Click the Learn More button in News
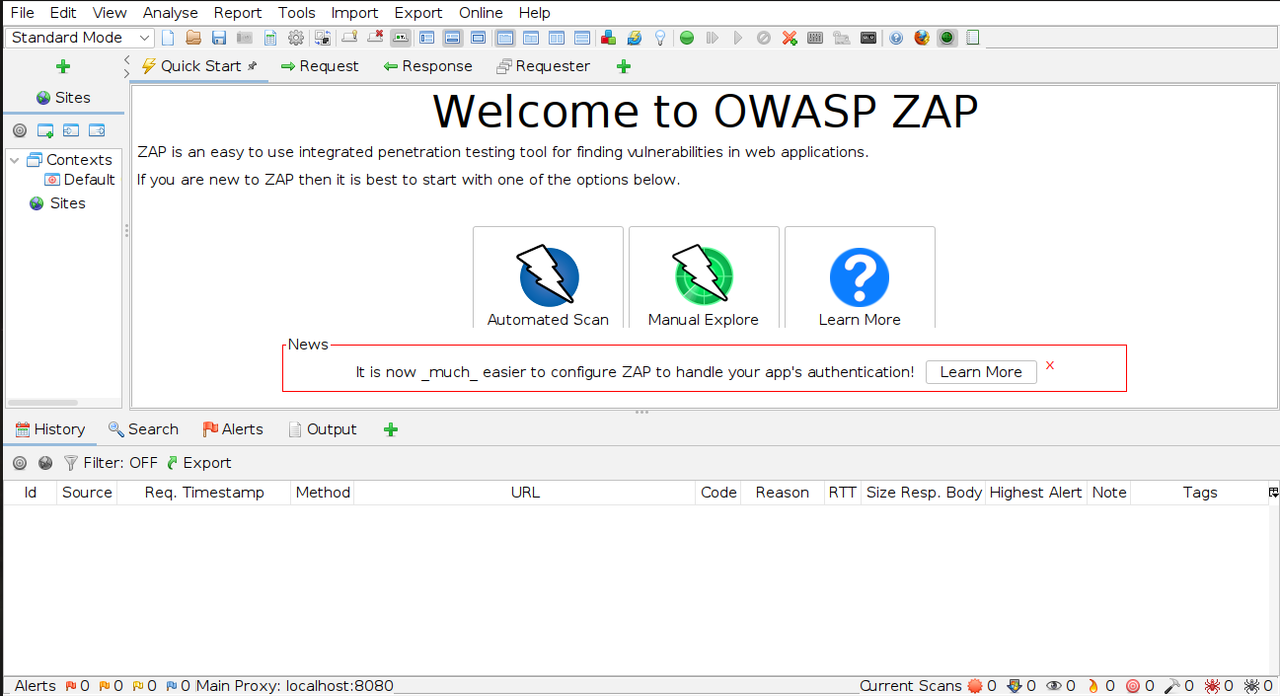 tap(981, 372)
